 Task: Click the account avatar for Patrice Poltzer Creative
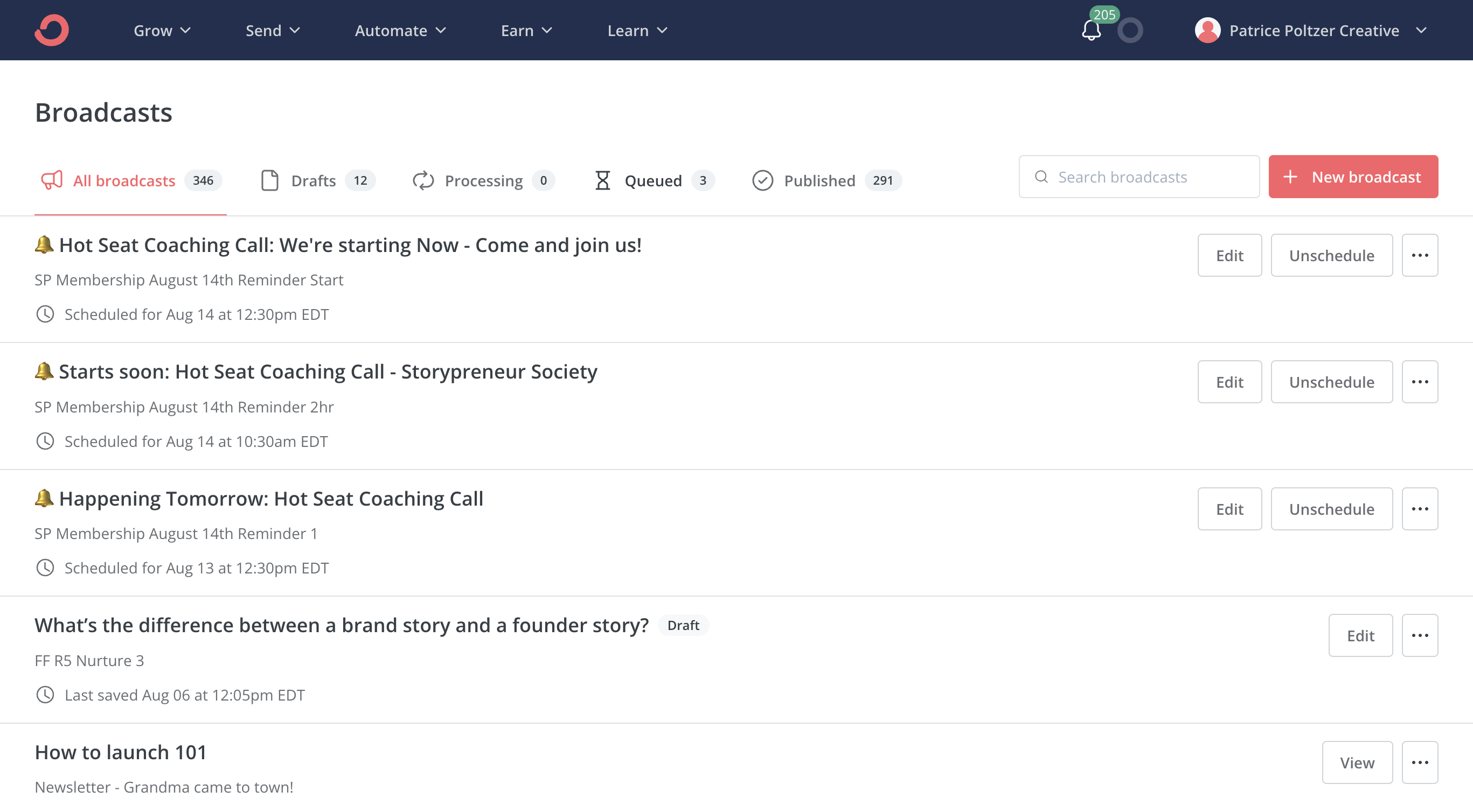1208,30
